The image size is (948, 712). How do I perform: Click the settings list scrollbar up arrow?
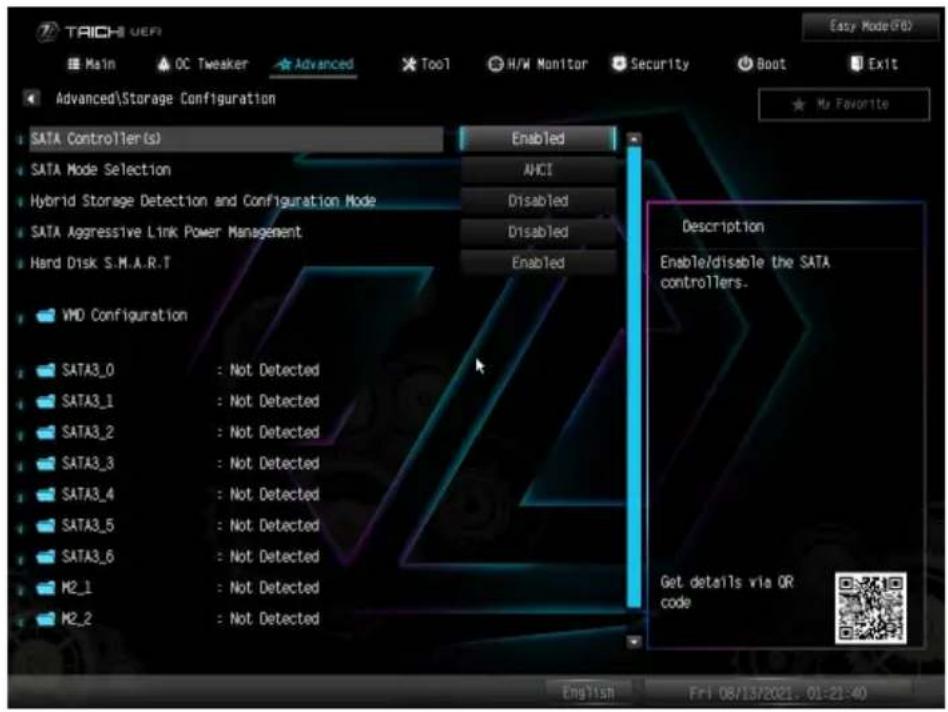tap(634, 139)
